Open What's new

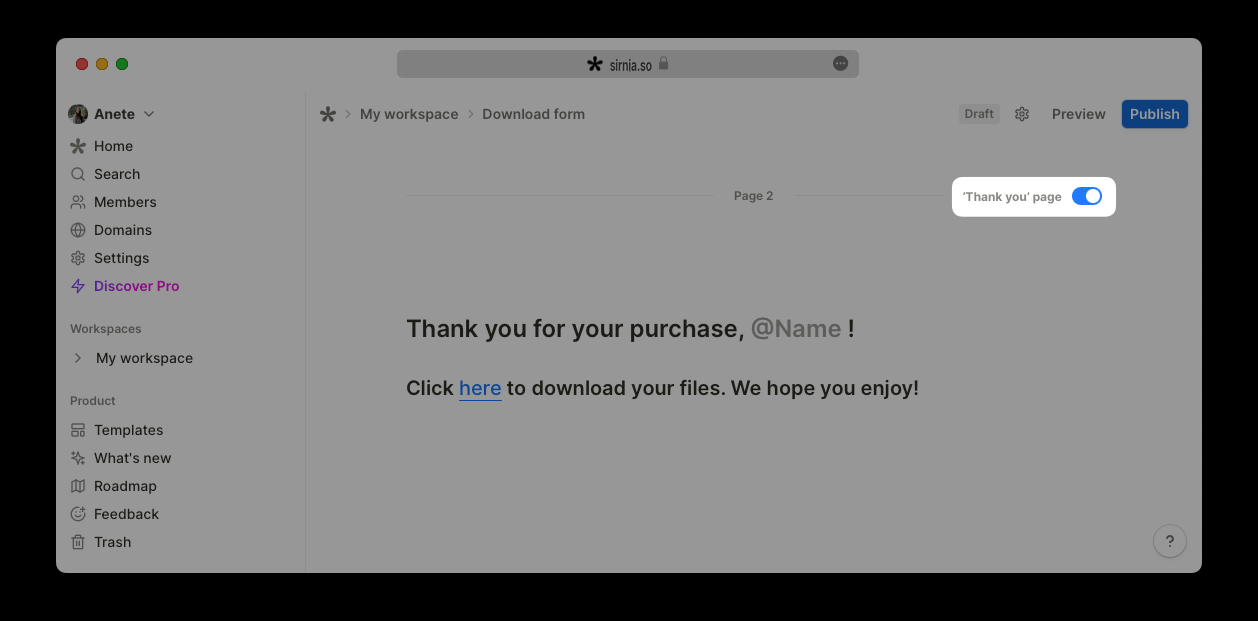tap(133, 458)
